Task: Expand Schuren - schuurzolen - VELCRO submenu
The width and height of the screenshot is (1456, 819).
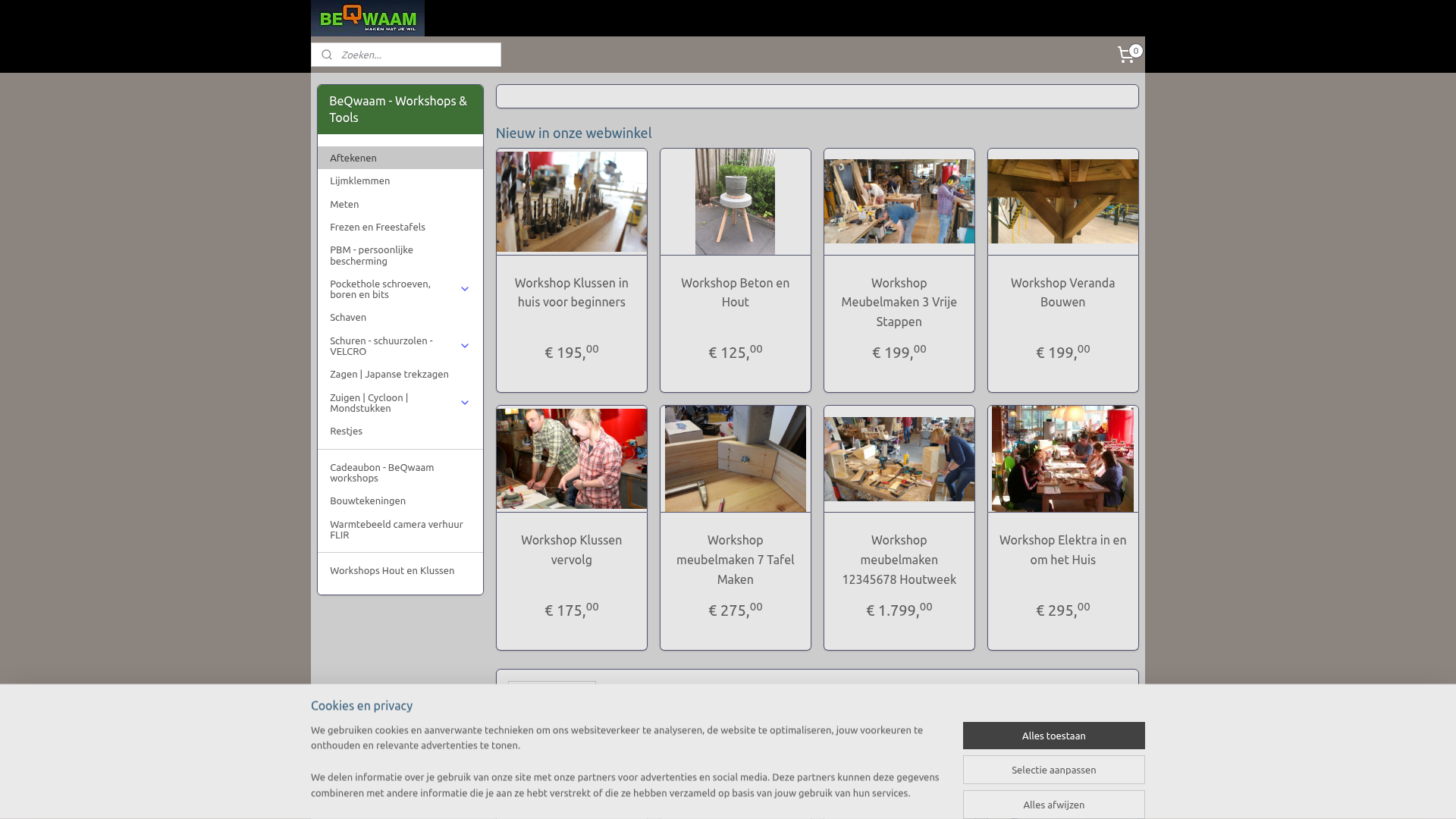Action: (x=465, y=346)
